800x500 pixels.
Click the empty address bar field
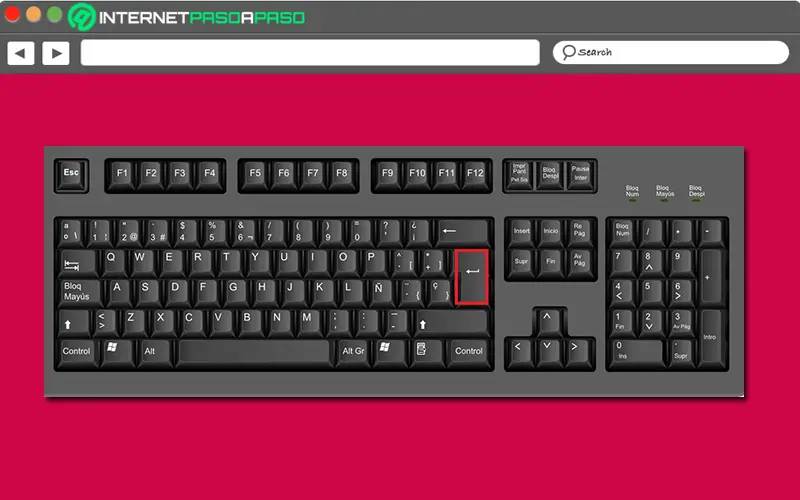pyautogui.click(x=310, y=53)
